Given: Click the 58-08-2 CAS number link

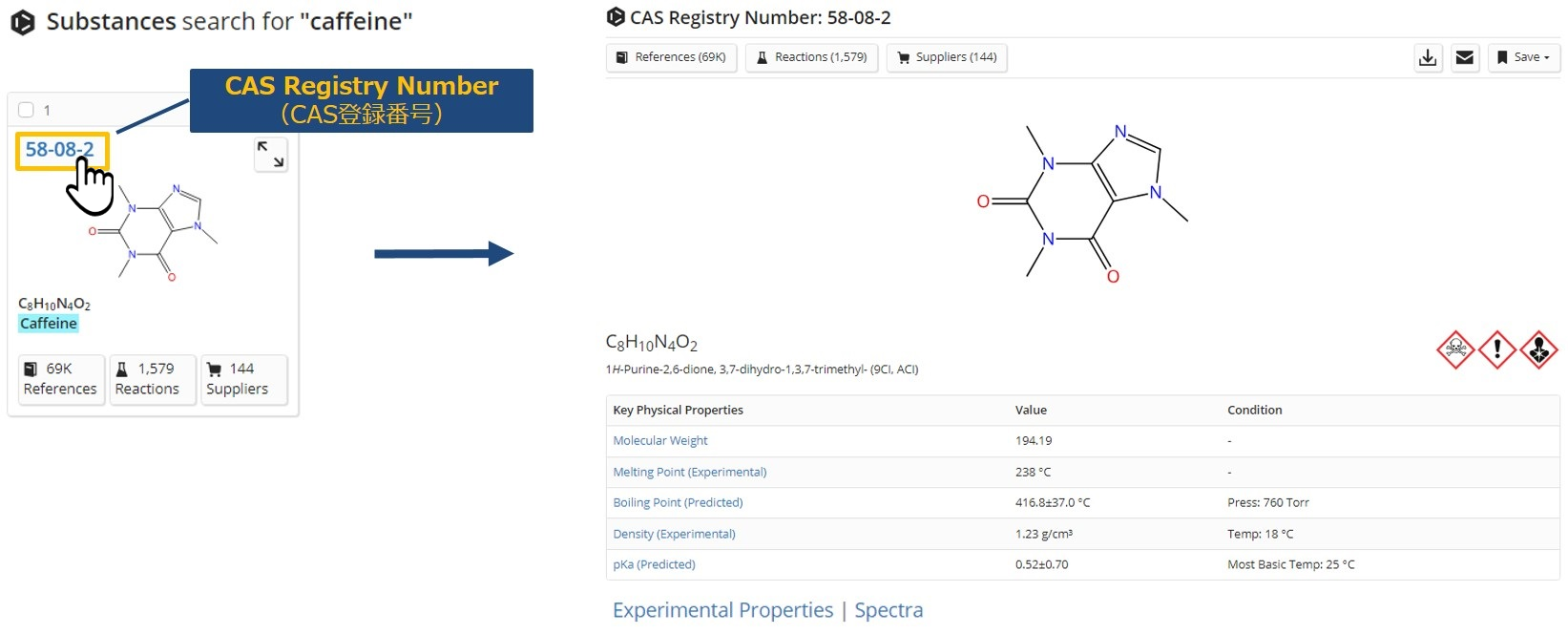Looking at the screenshot, I should click(59, 150).
